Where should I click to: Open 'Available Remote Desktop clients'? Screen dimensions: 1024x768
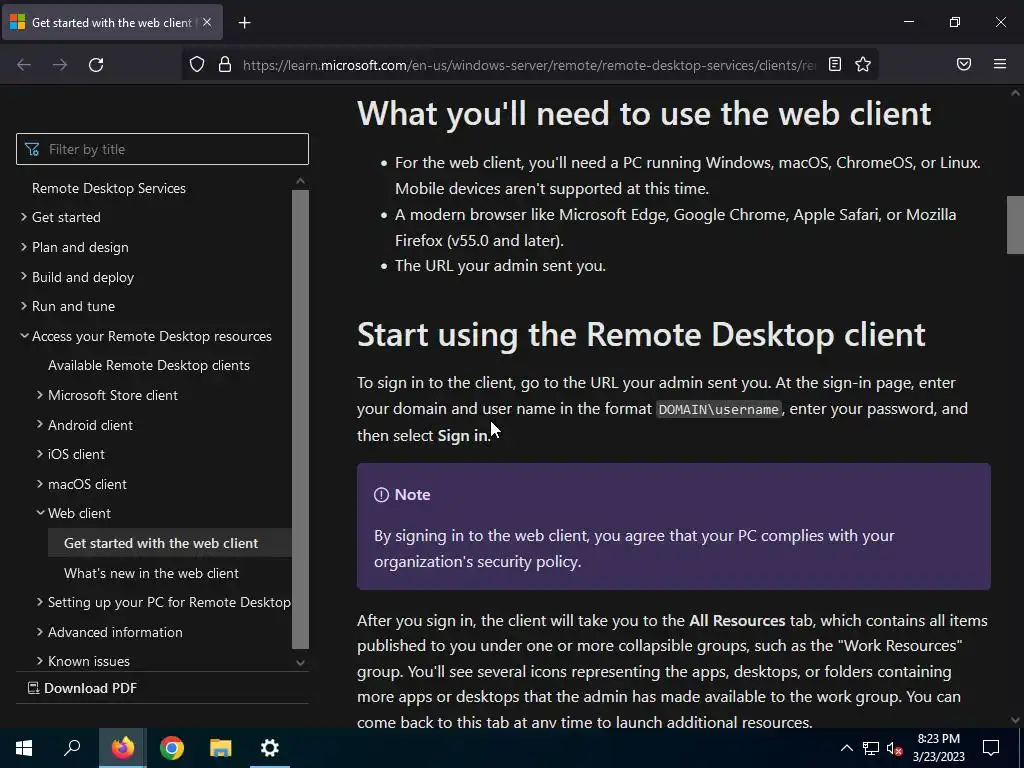pos(148,365)
